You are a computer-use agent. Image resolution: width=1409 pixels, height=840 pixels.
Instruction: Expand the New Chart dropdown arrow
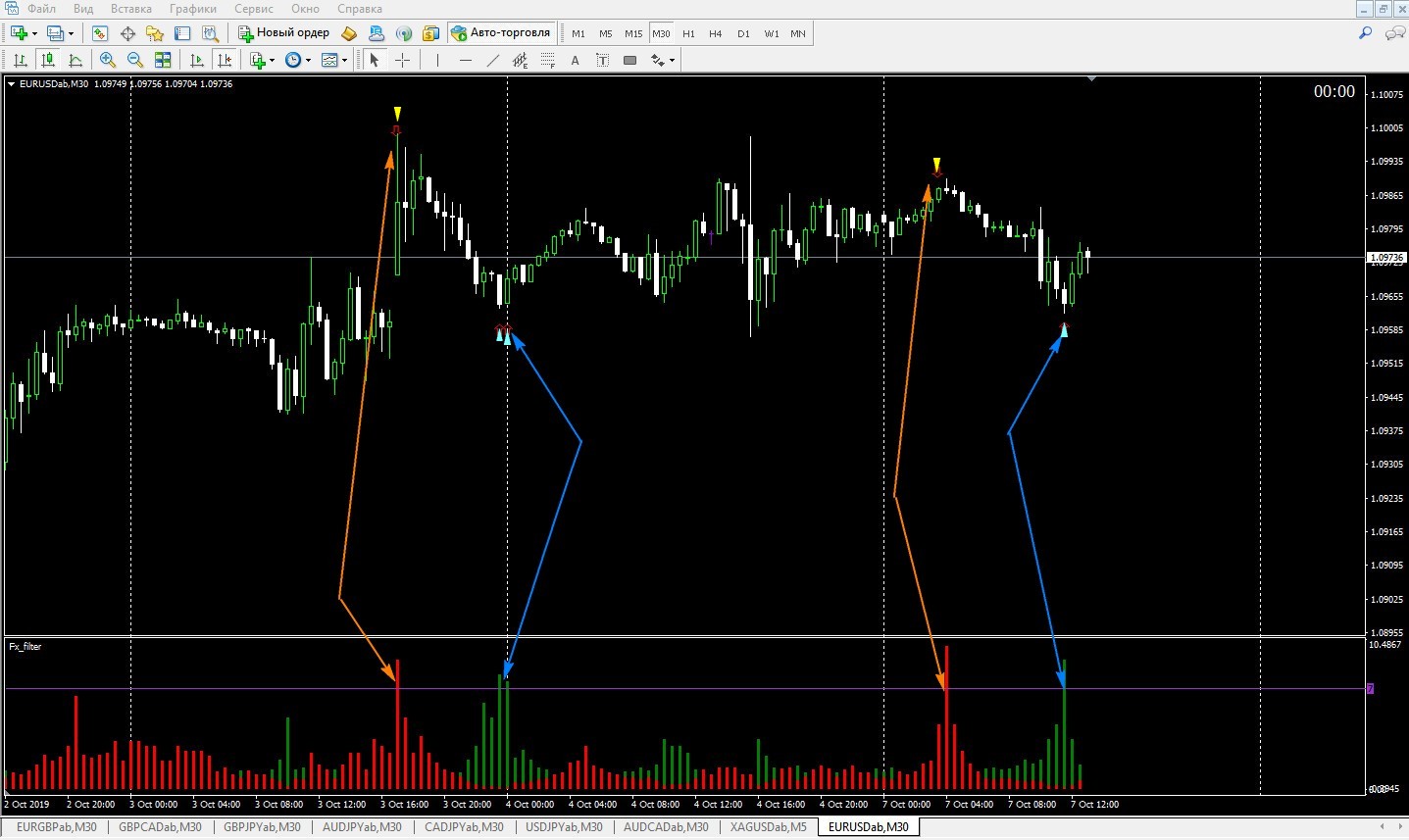tap(34, 34)
